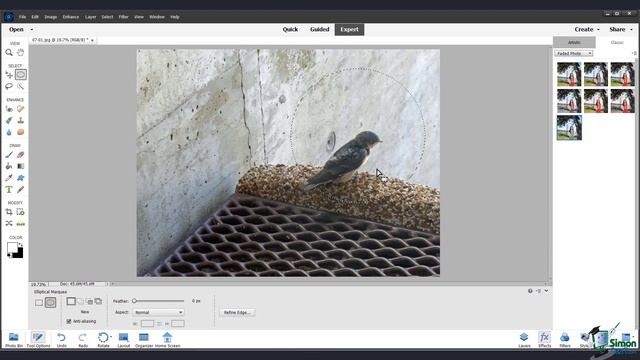Select the Move tool
The height and width of the screenshot is (360, 640).
point(9,75)
